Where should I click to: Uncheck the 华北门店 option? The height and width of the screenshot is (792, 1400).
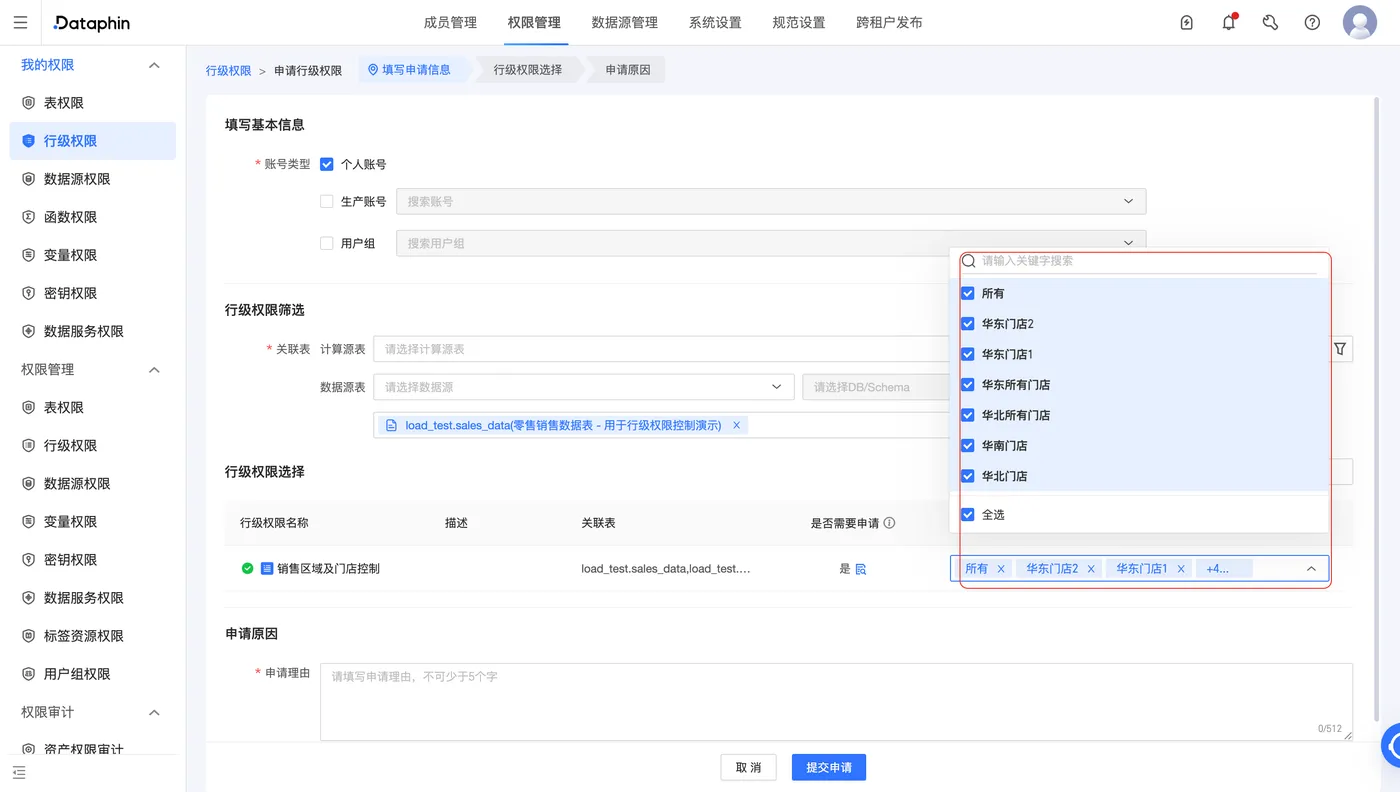pos(968,476)
